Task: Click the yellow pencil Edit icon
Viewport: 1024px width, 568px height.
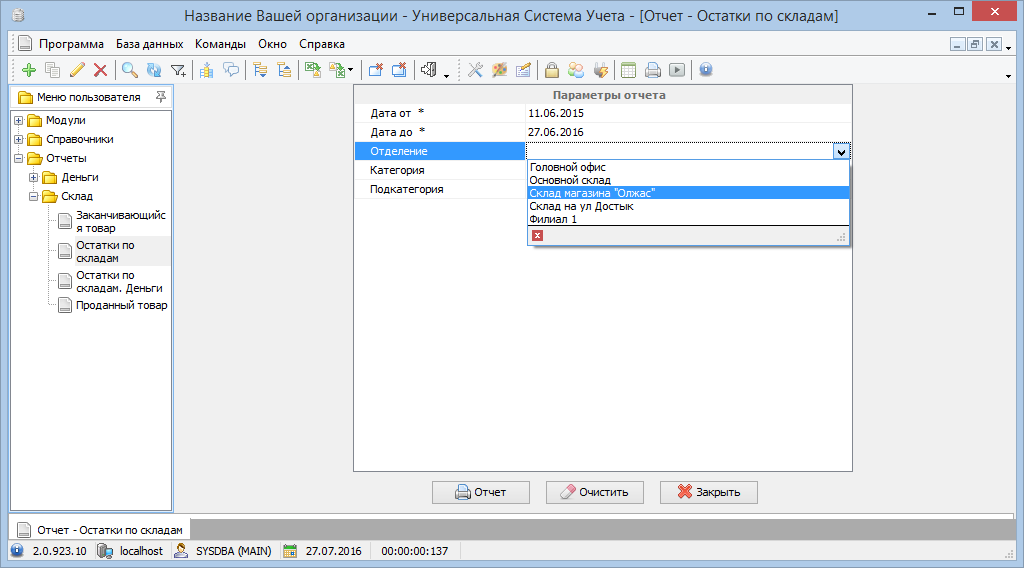Action: 77,70
